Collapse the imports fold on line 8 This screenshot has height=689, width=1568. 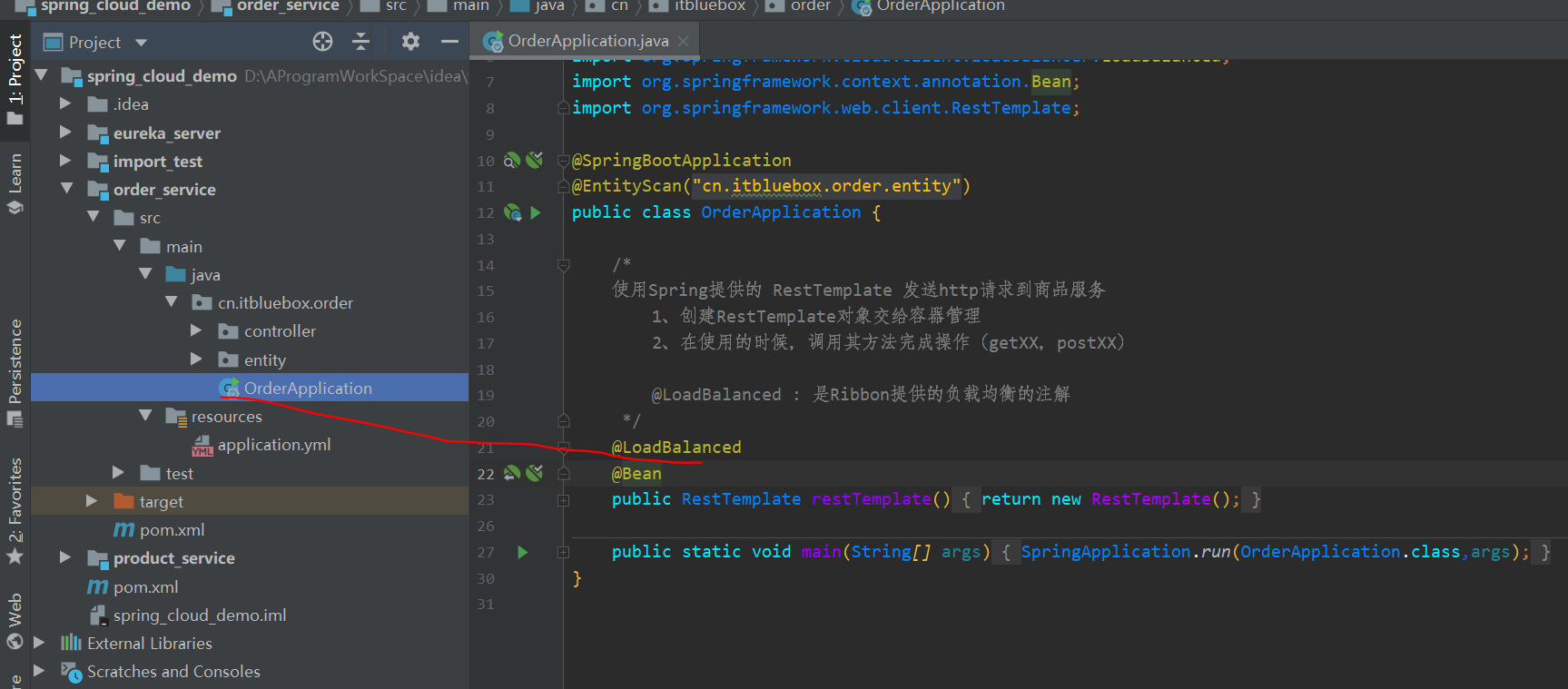point(563,108)
